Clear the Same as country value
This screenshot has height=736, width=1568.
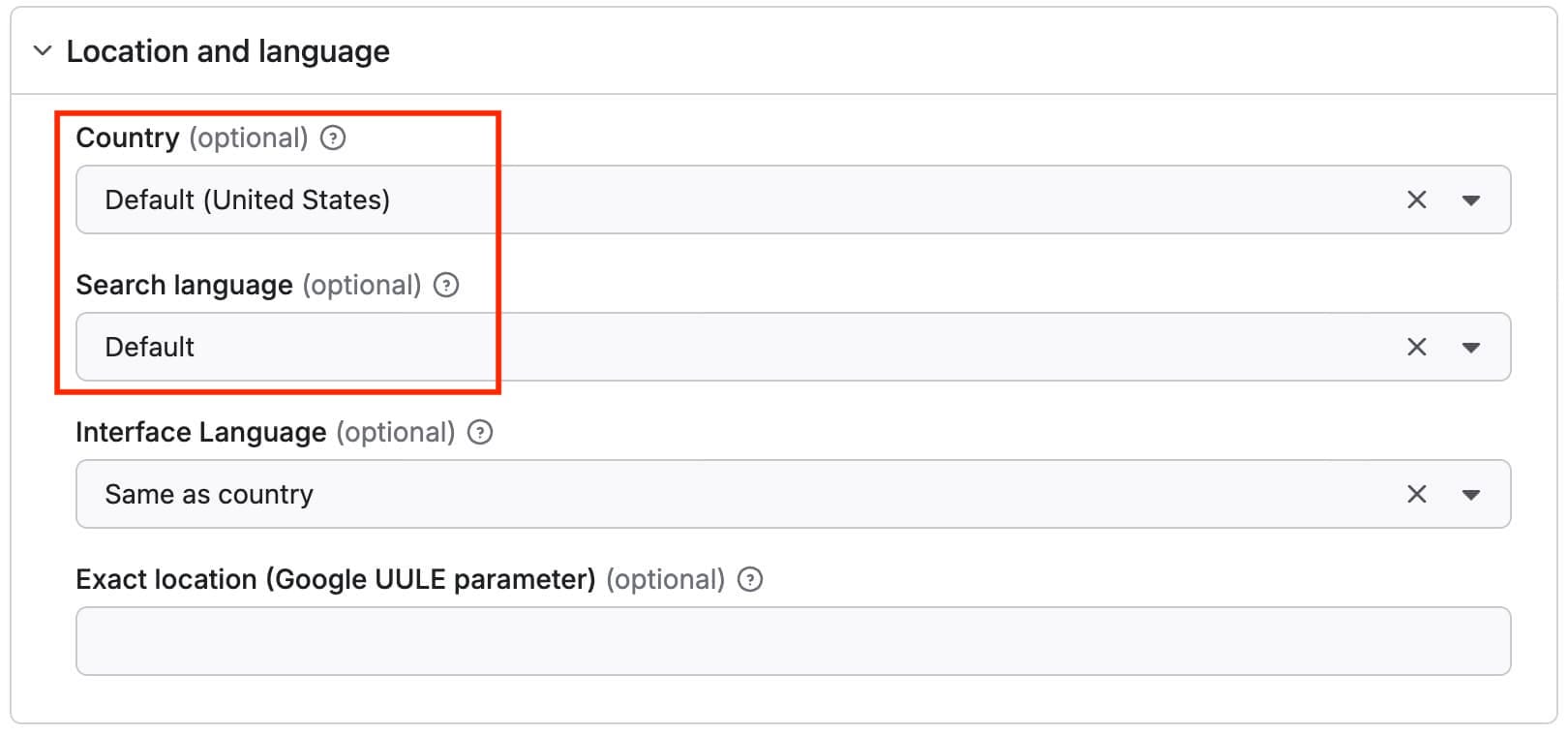tap(1416, 494)
